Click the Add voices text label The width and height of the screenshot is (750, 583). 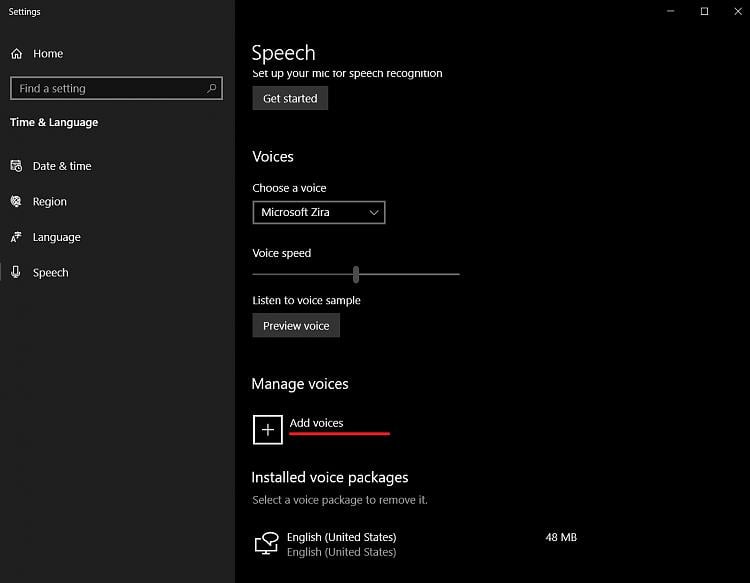pyautogui.click(x=316, y=423)
